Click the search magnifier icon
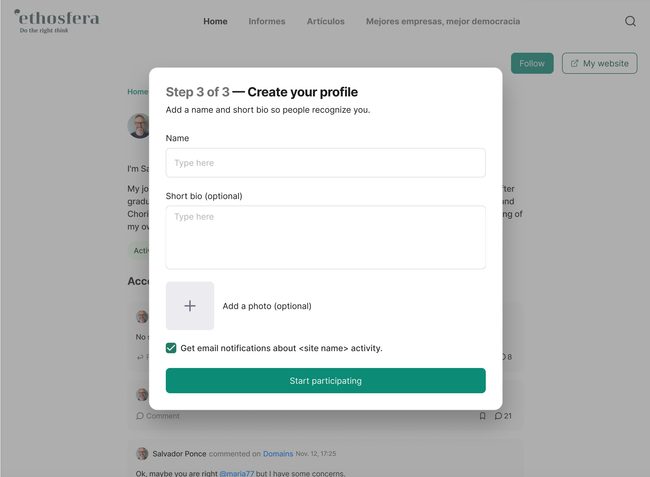650x477 pixels. point(630,21)
